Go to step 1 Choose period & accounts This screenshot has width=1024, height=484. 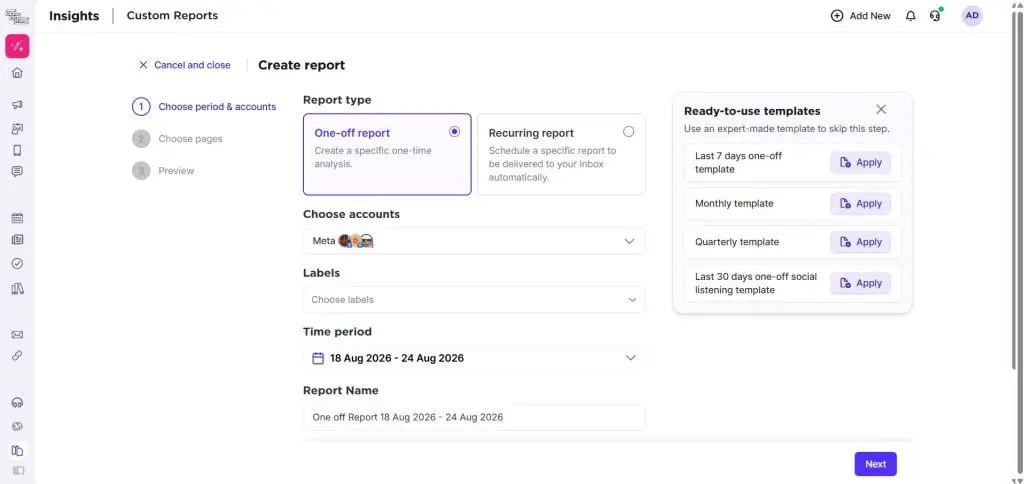point(204,106)
